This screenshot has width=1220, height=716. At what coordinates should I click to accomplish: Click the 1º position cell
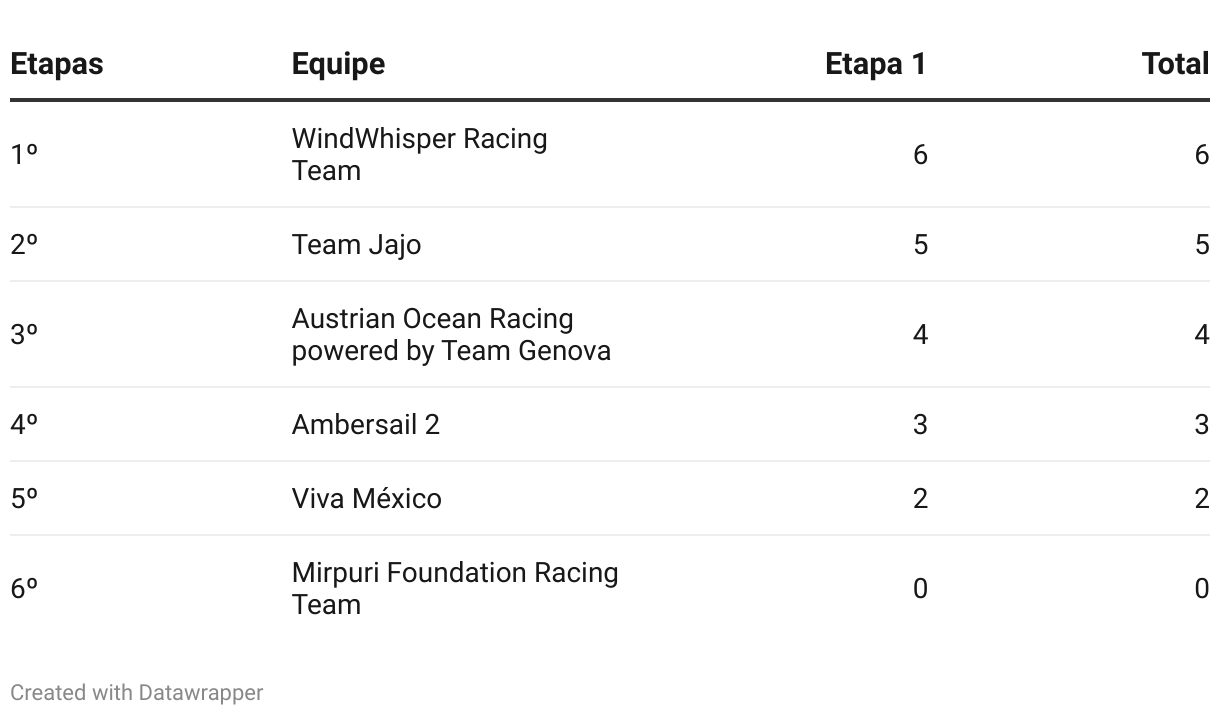coord(24,155)
